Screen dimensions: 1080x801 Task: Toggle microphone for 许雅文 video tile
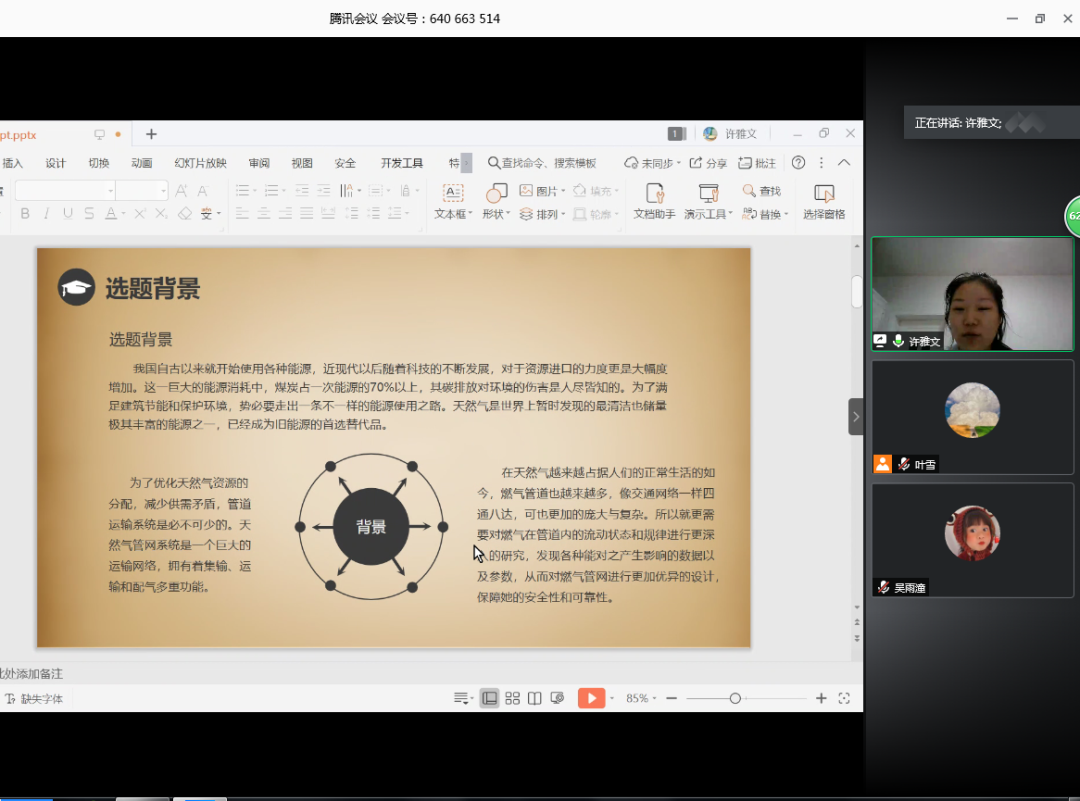(898, 341)
